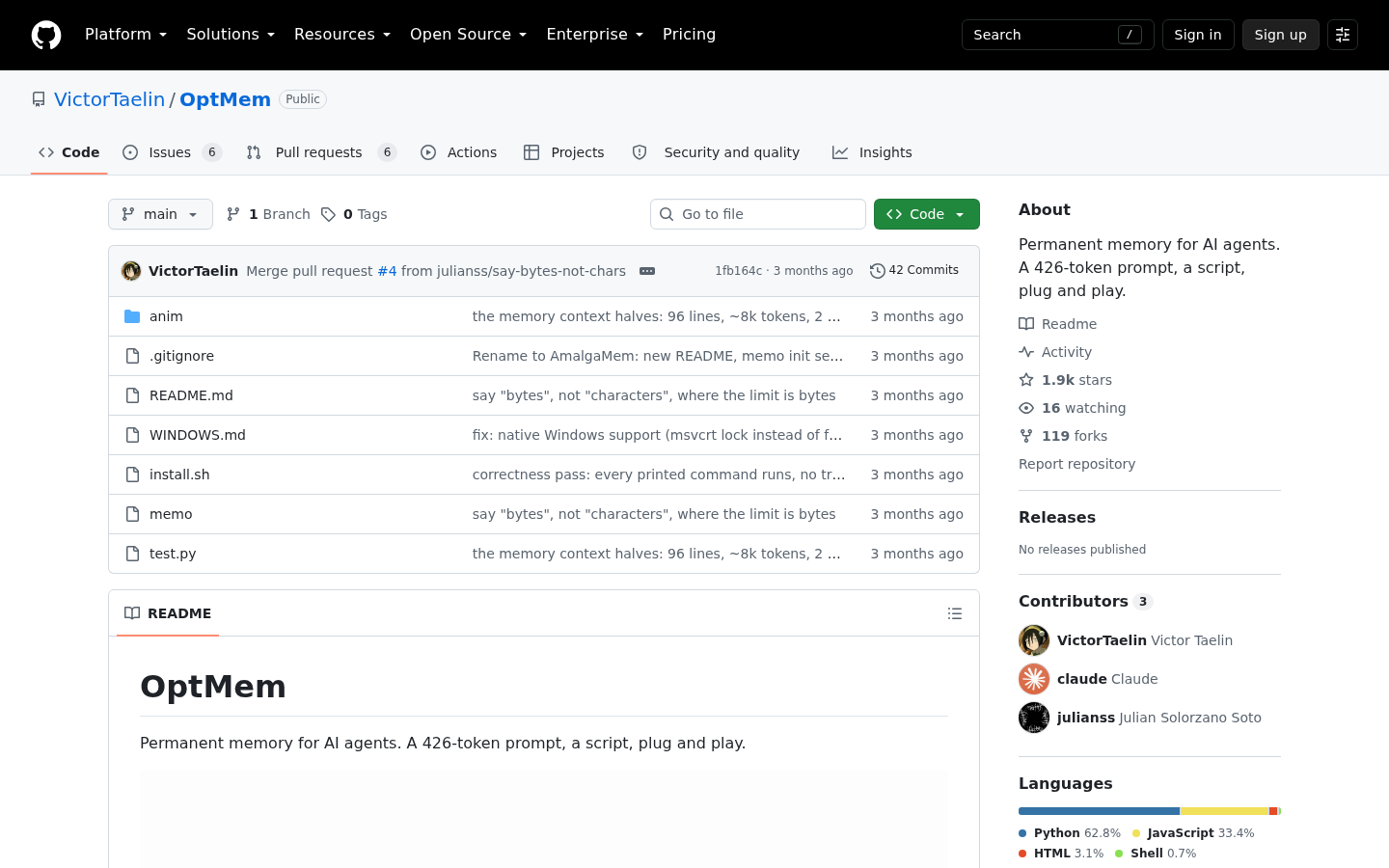Open the GitHub homepage logo
Image resolution: width=1389 pixels, height=868 pixels.
(46, 35)
